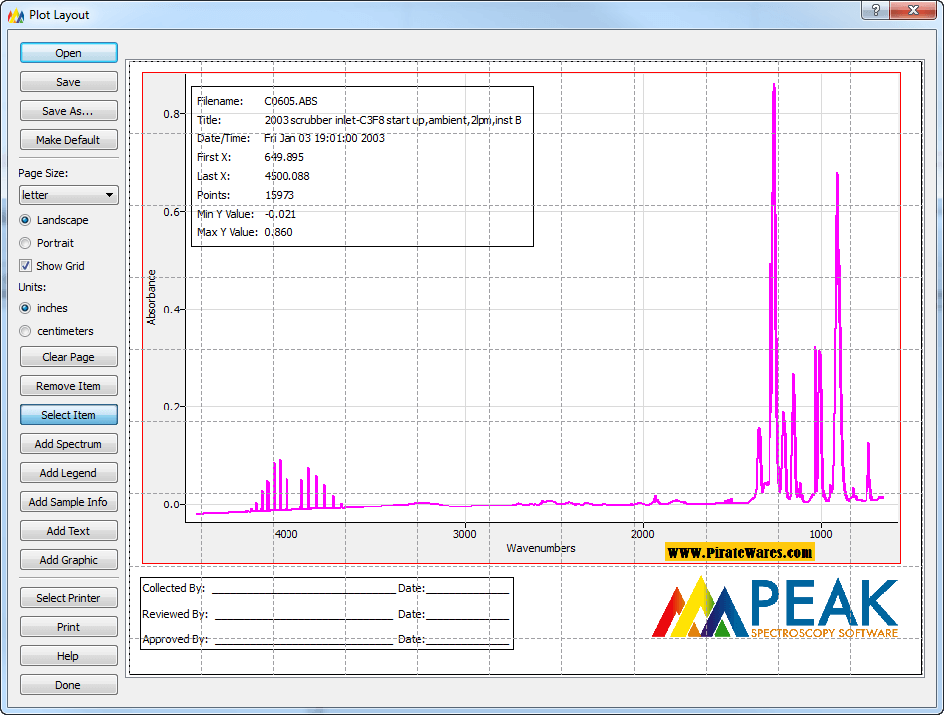Screen dimensions: 944x715
Task: Click the Plot Layout app icon in title bar
Action: click(x=16, y=15)
